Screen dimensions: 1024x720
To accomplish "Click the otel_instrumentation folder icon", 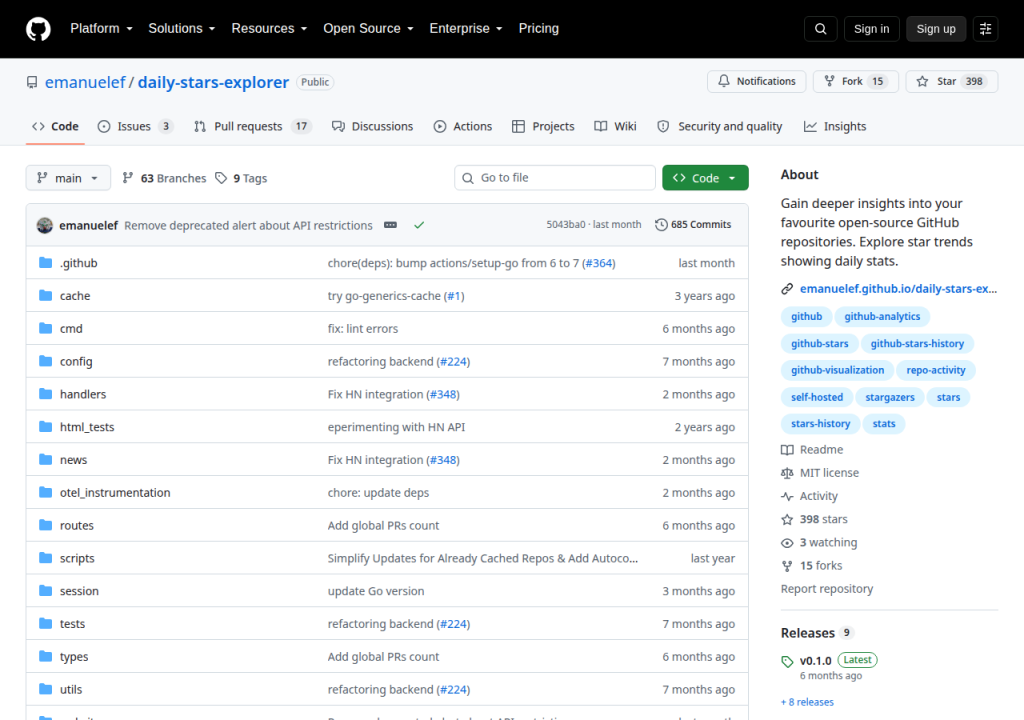I will [45, 492].
